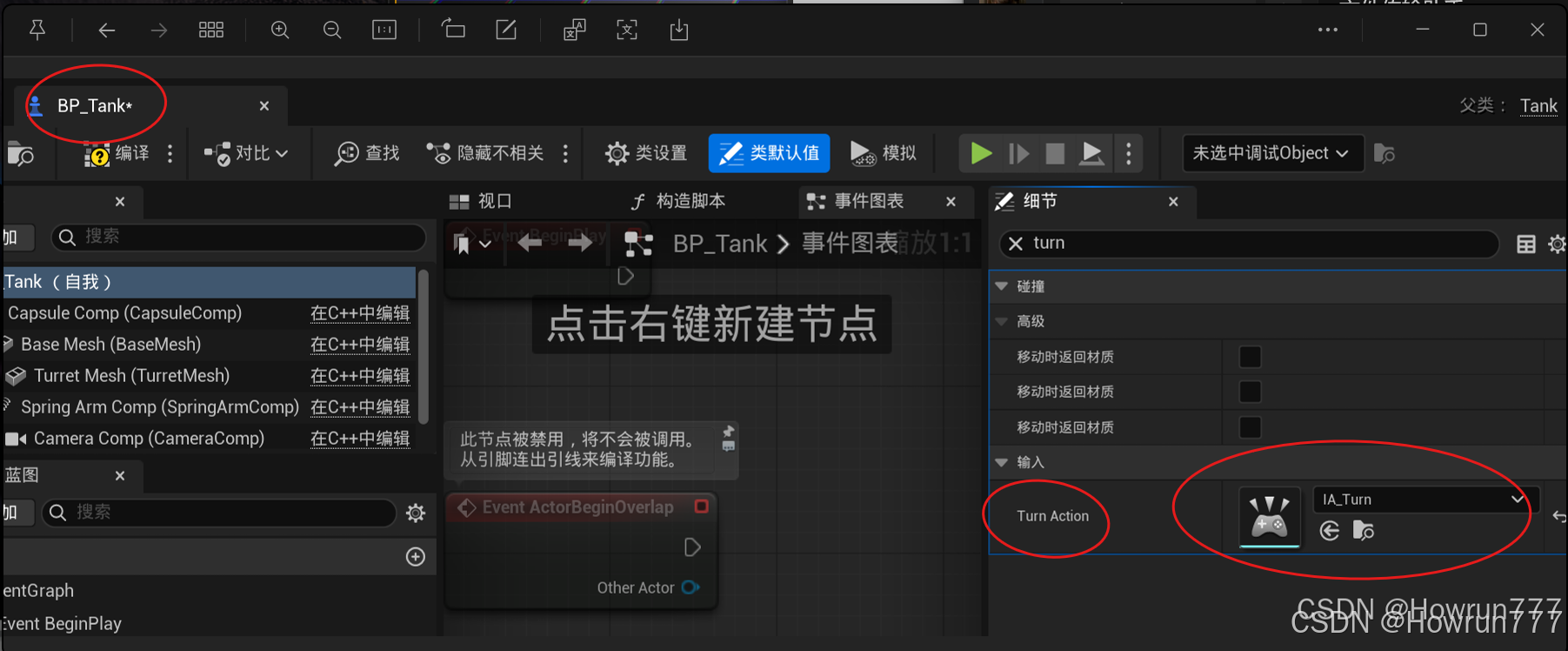Click the Turn Action gamepad thumbnail
Image resolution: width=1568 pixels, height=651 pixels.
tap(1270, 517)
